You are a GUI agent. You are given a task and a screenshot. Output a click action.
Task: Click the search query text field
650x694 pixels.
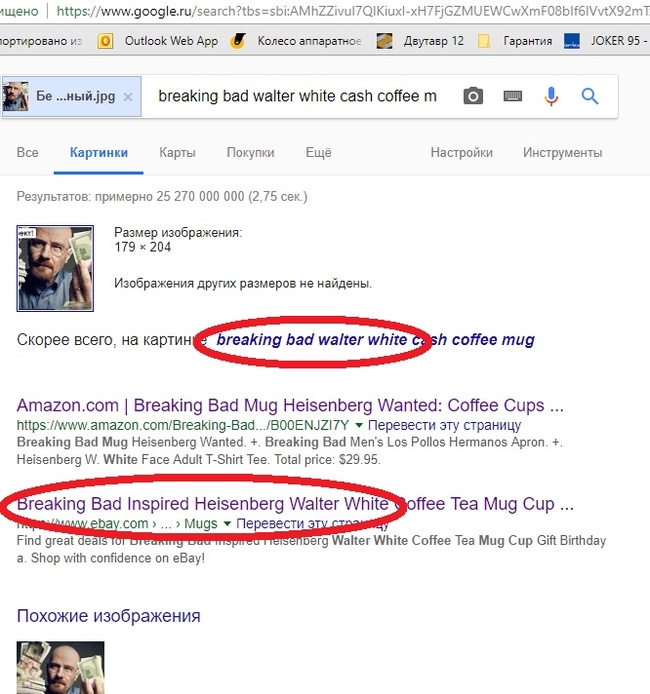point(297,96)
